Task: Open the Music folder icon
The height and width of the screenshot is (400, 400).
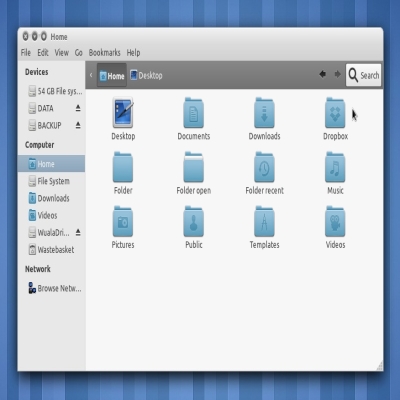Action: [x=335, y=167]
